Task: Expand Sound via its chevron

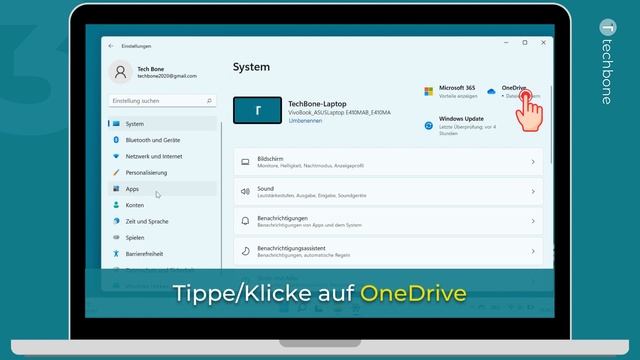Action: pyautogui.click(x=533, y=191)
